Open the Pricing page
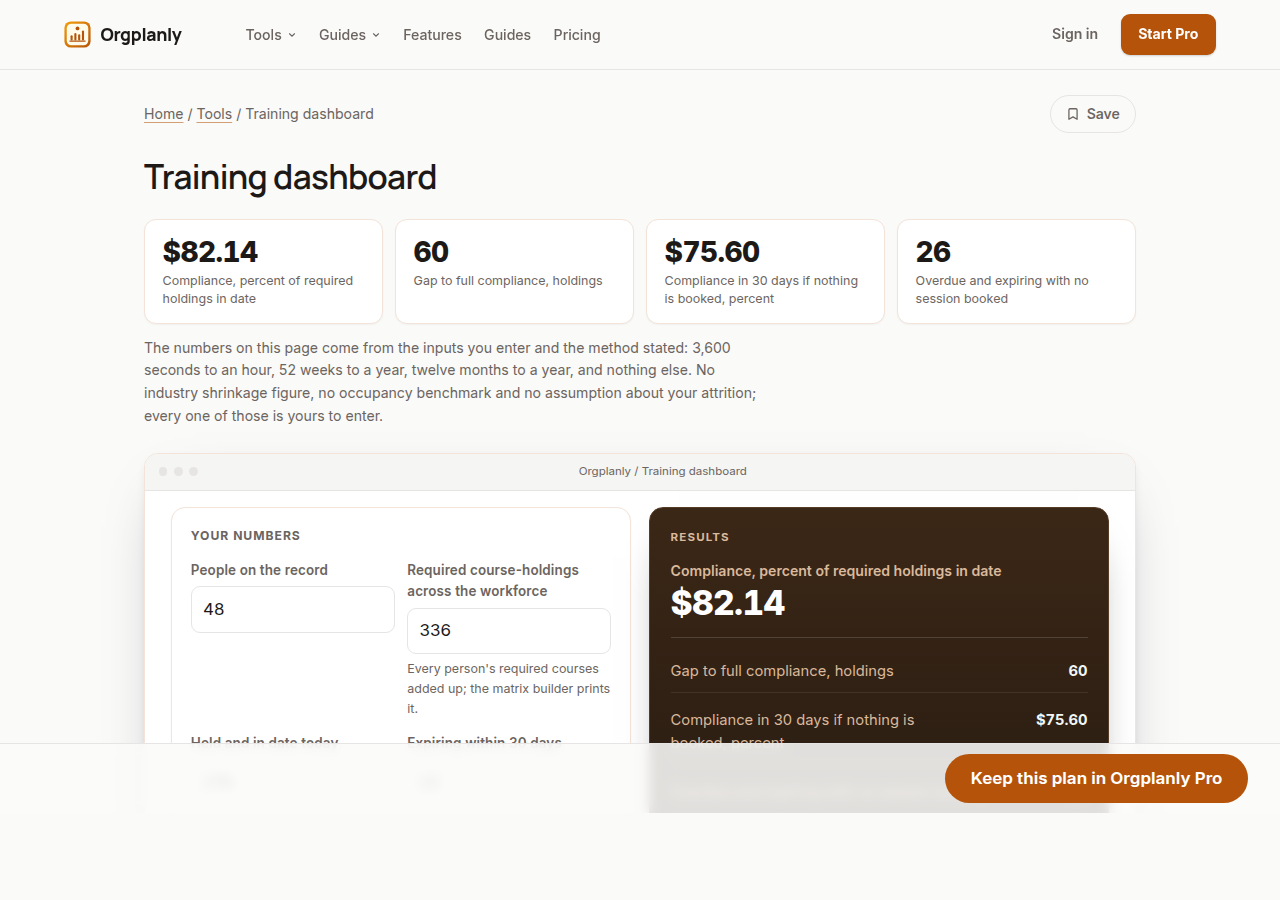1280x900 pixels. tap(577, 35)
